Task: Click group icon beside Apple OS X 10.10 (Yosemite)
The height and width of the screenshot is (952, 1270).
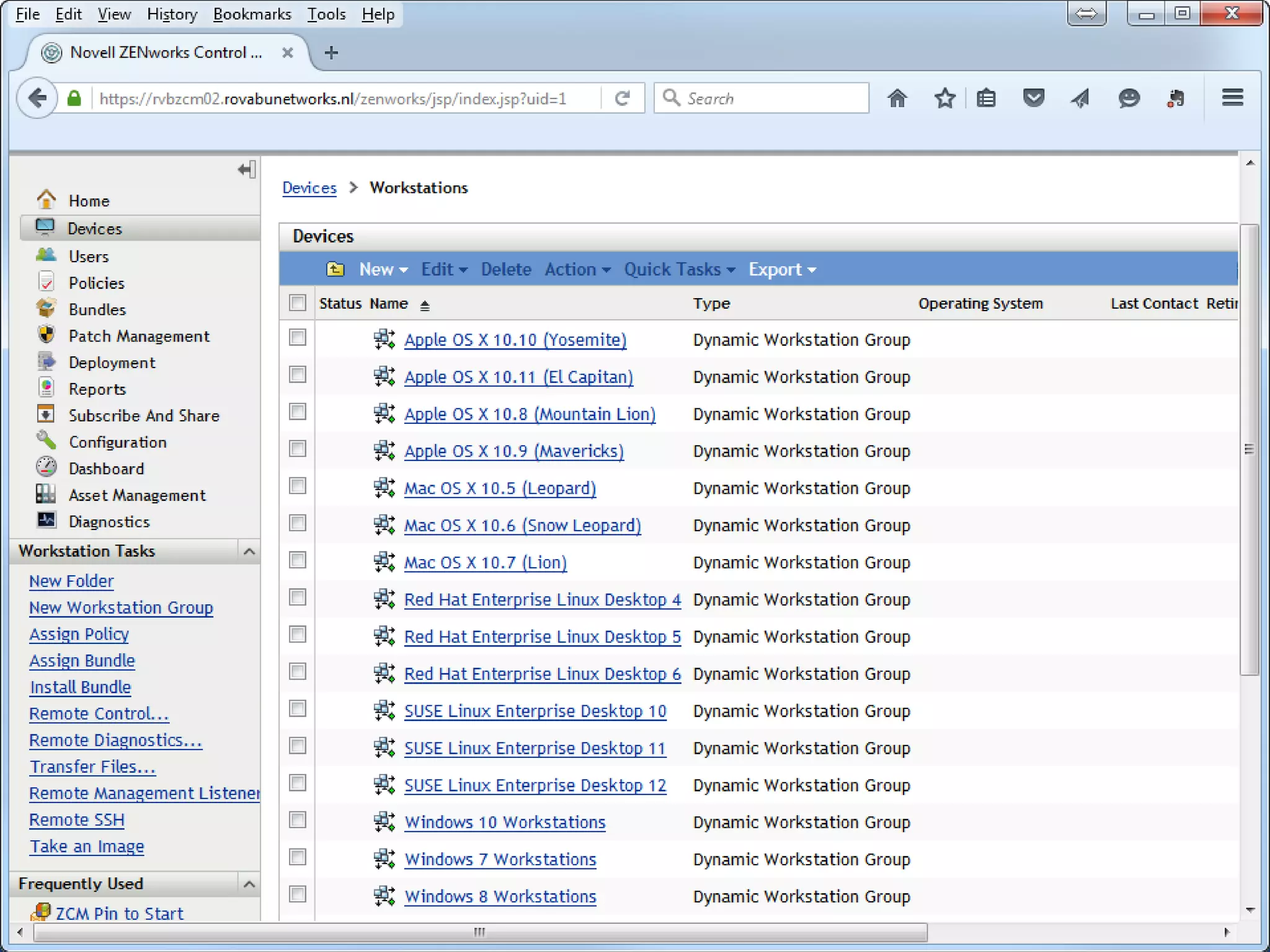Action: point(384,339)
